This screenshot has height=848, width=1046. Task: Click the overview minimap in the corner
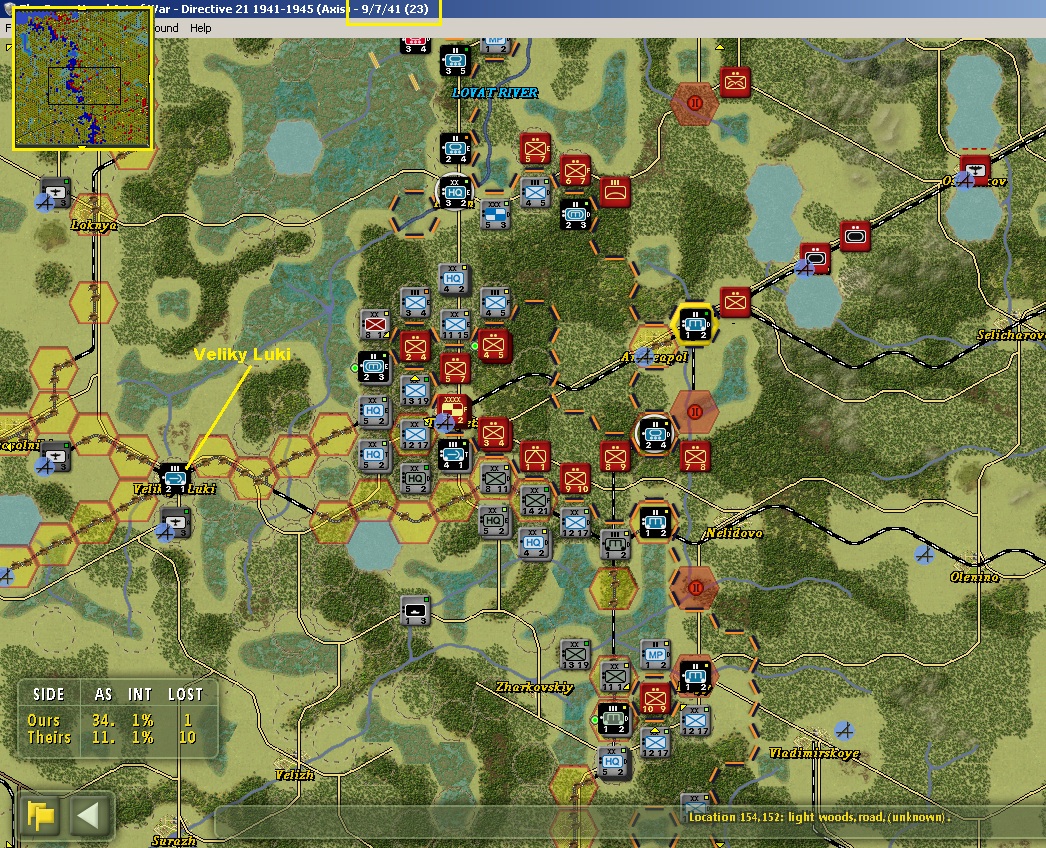[x=83, y=77]
